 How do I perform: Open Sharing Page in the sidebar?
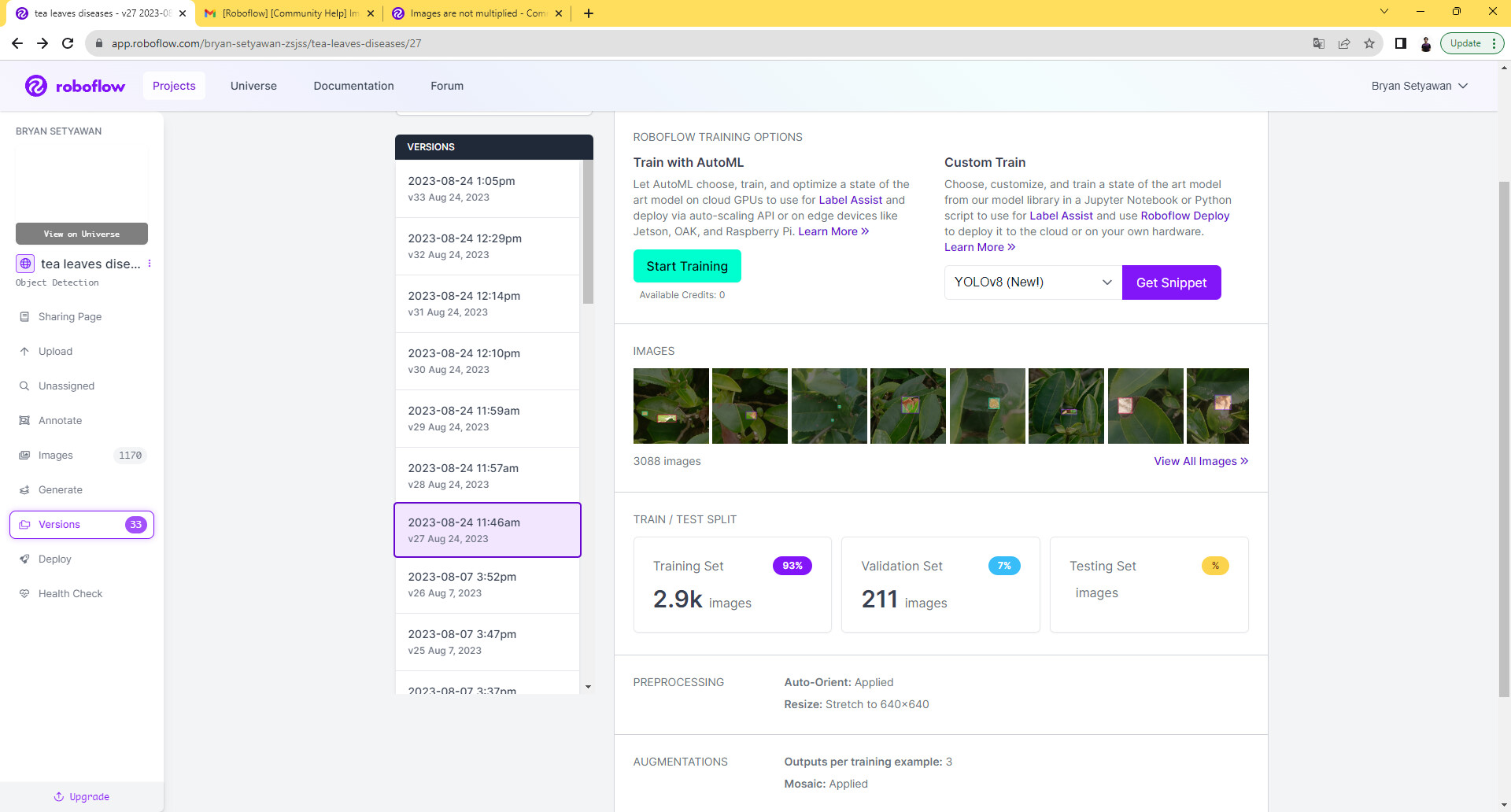(70, 316)
